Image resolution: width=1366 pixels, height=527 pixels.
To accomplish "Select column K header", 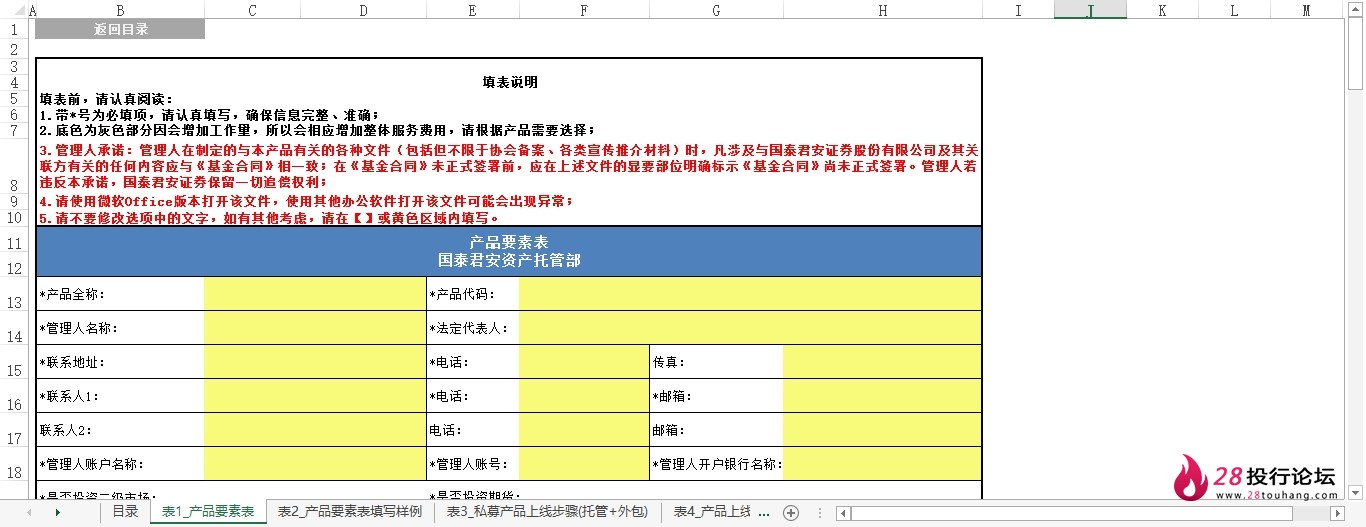I will [1162, 10].
